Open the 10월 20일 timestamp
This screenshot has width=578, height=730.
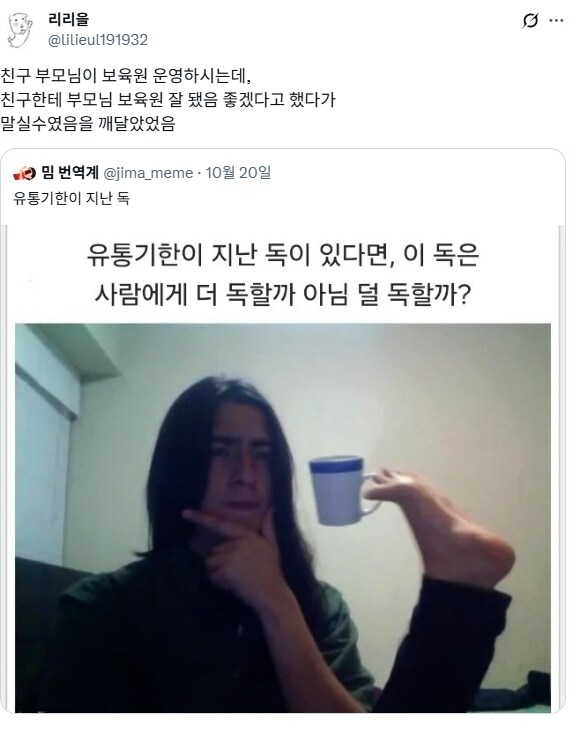click(x=238, y=173)
